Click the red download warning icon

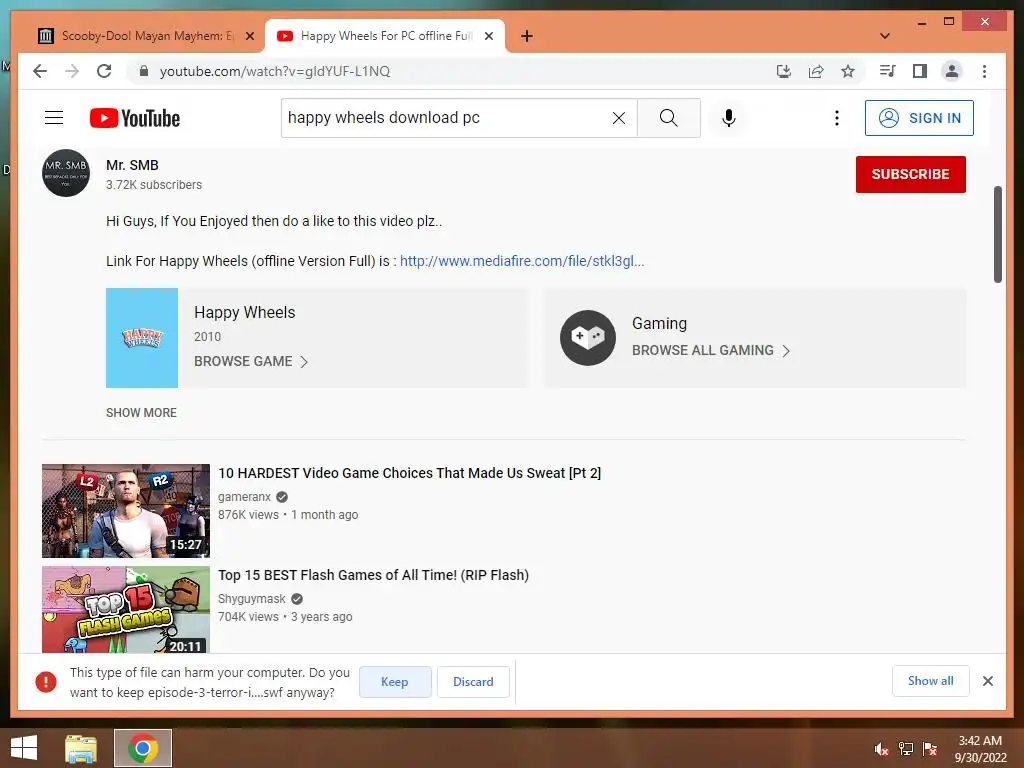[46, 682]
